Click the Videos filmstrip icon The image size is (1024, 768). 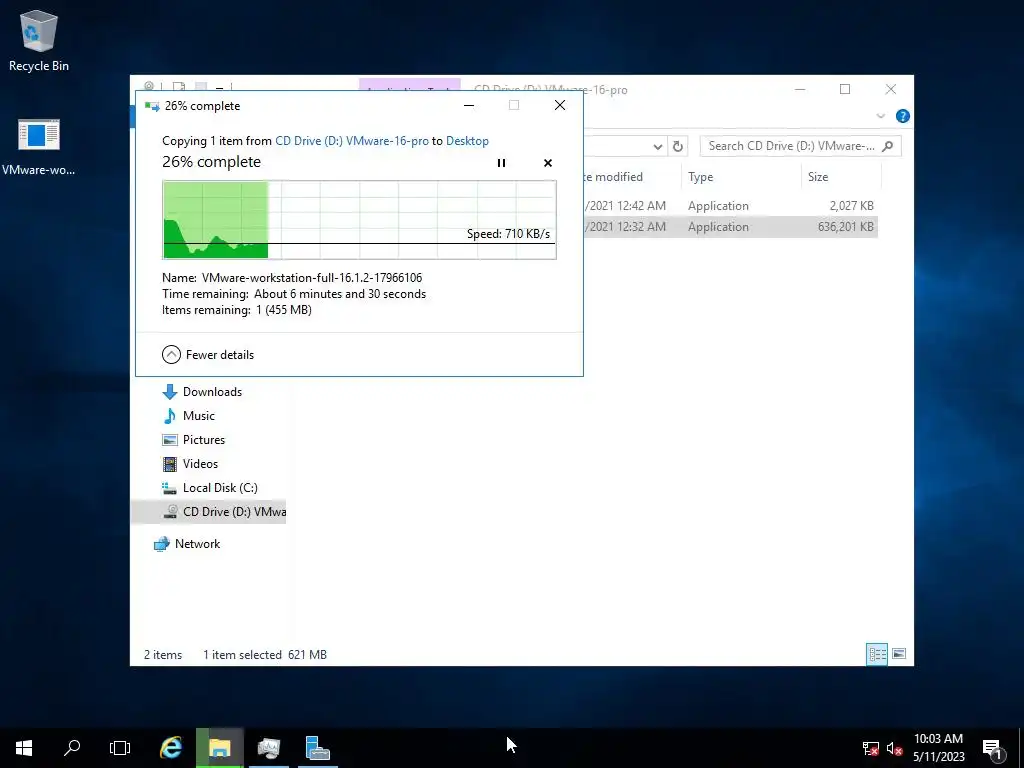(x=170, y=464)
